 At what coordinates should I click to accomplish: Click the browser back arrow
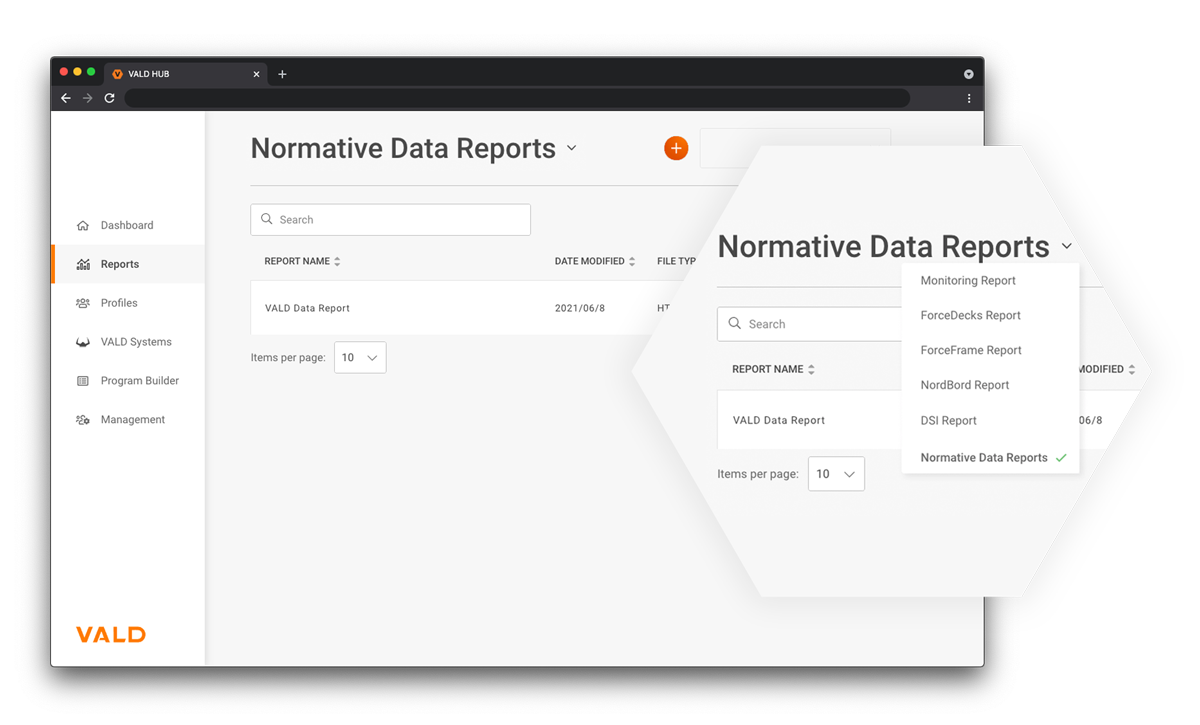(66, 98)
